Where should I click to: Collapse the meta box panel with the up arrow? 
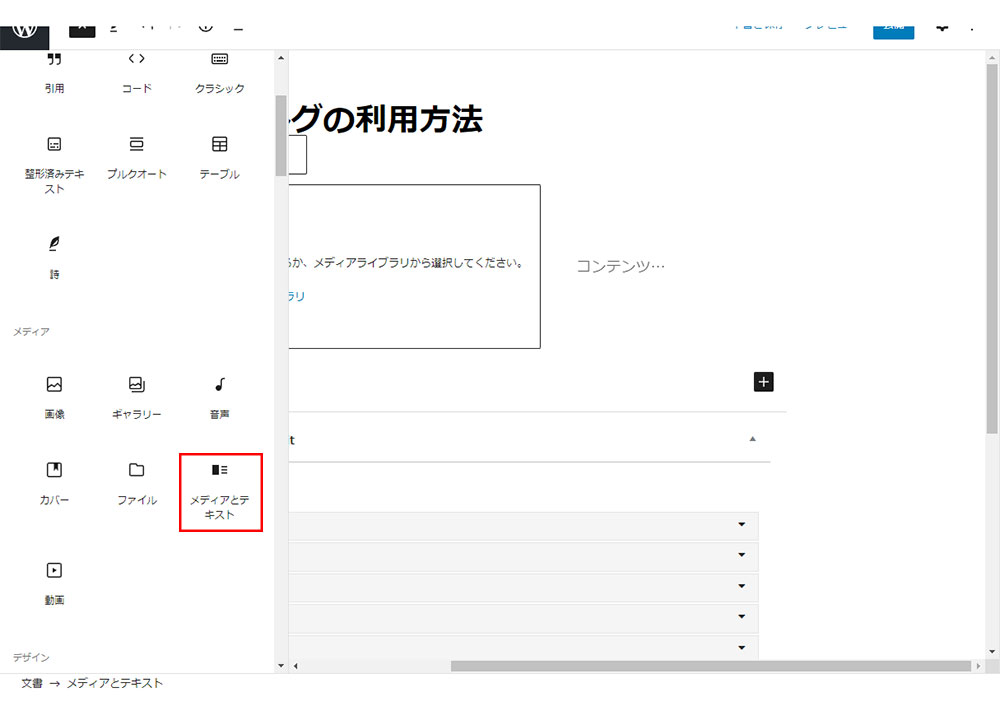(752, 439)
